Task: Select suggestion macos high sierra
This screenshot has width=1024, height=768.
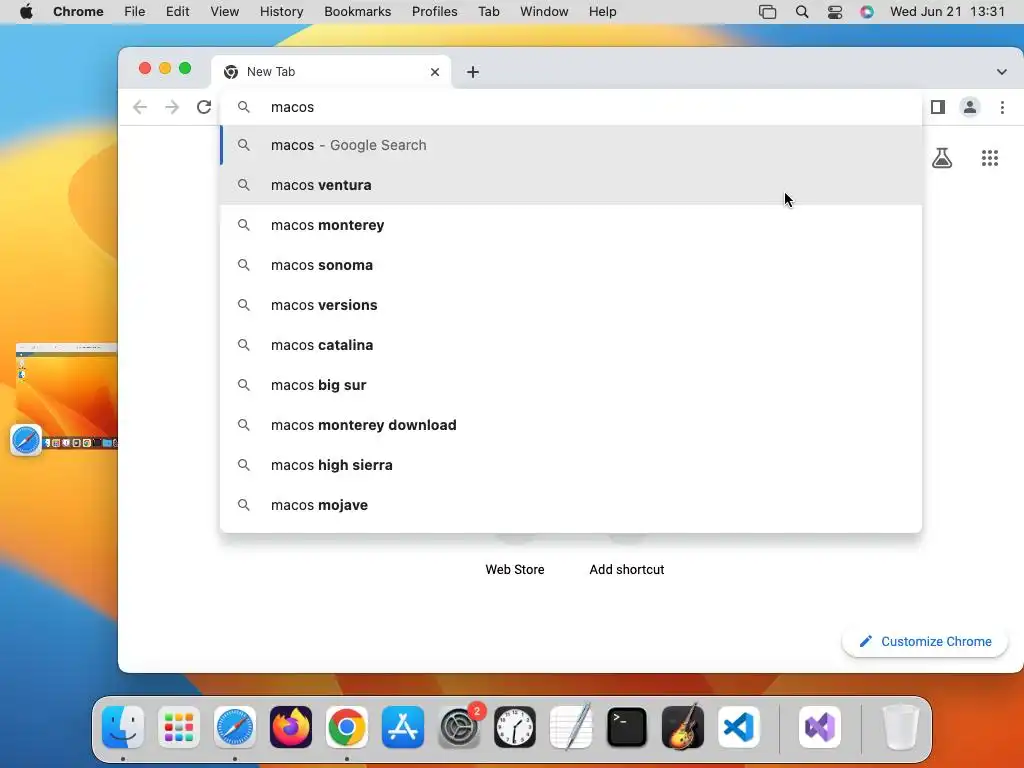Action: (571, 465)
